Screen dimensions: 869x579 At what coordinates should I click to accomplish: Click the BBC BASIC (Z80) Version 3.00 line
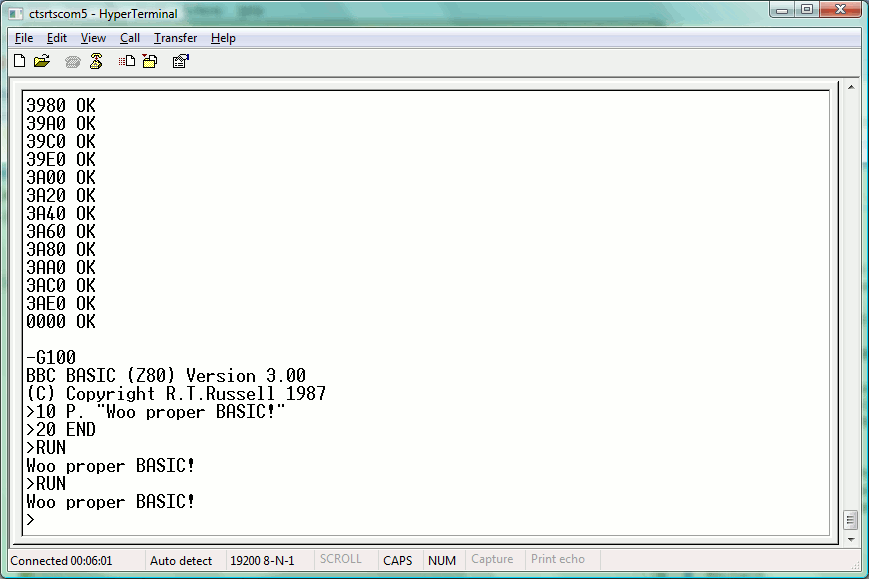coord(166,376)
